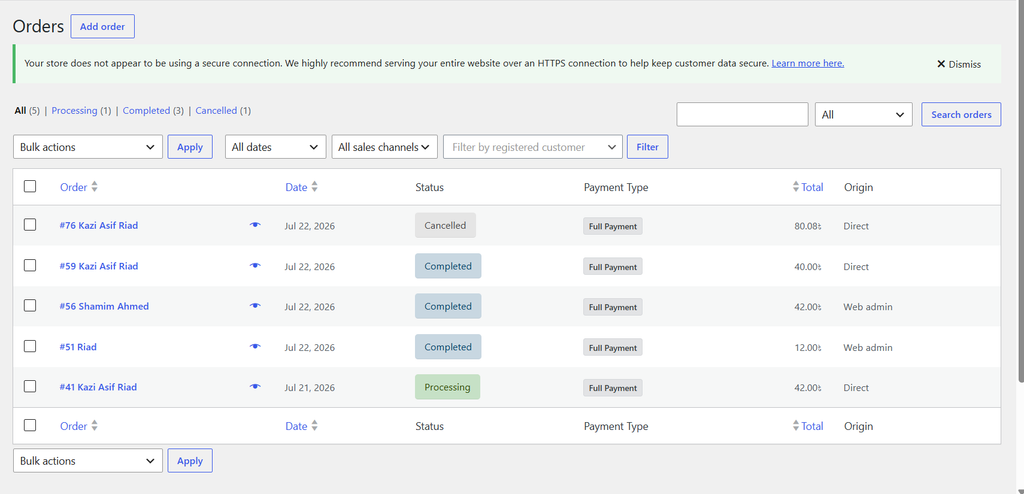The image size is (1024, 494).
Task: Click Processing status badge on order #41
Action: [447, 387]
